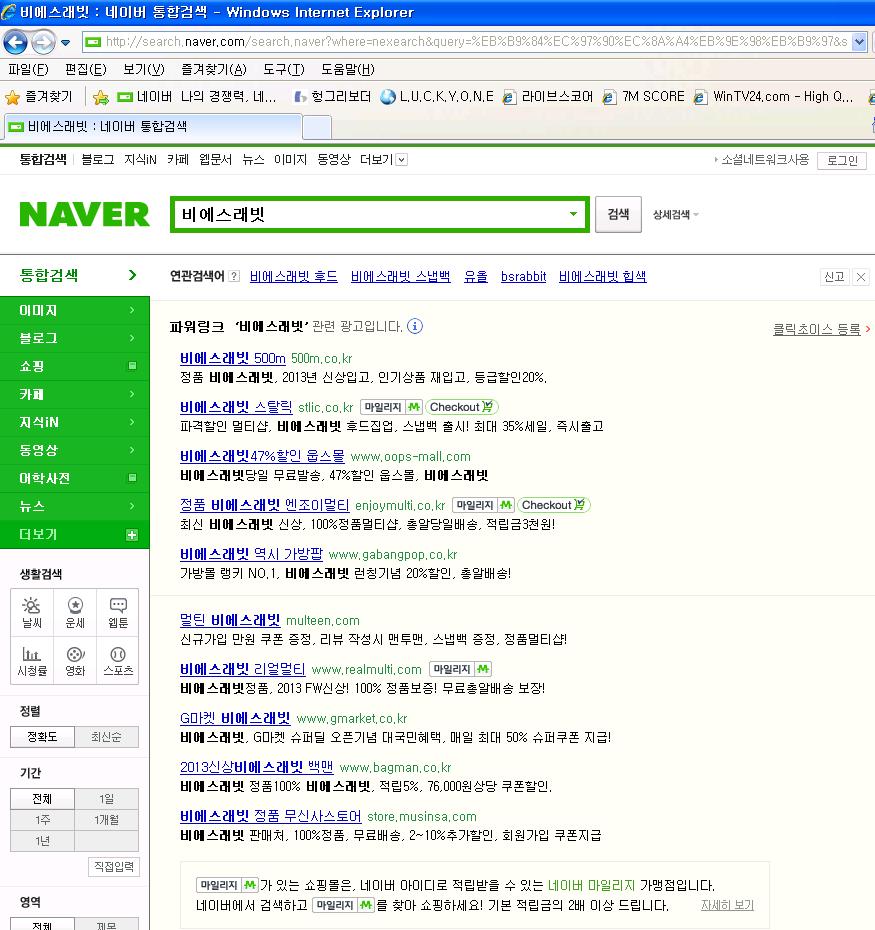Open the L.U.C.K.Y.O.N.E bookmark

click(x=437, y=97)
